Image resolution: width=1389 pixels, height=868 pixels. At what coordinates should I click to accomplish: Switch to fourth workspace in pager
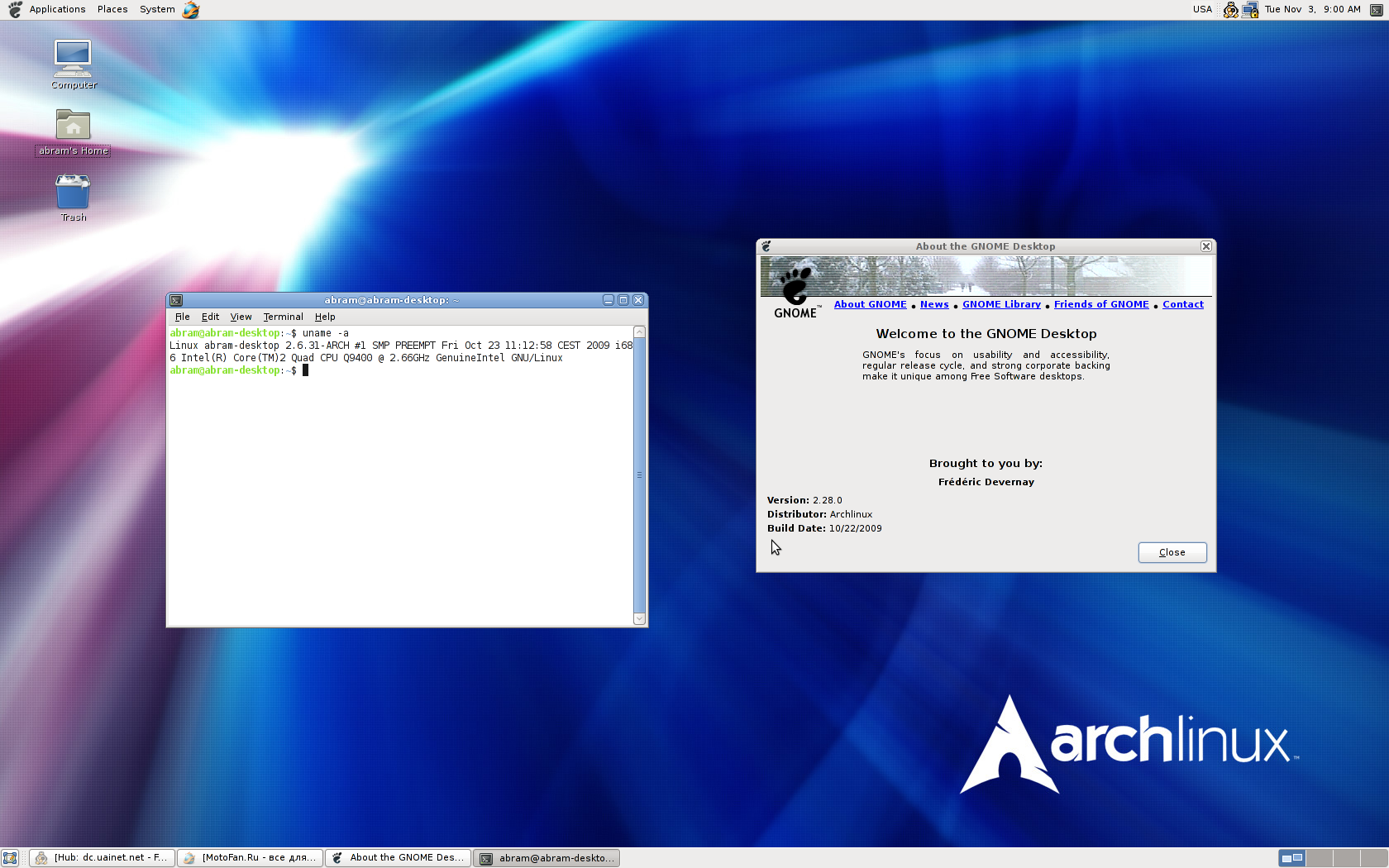pos(1373,858)
